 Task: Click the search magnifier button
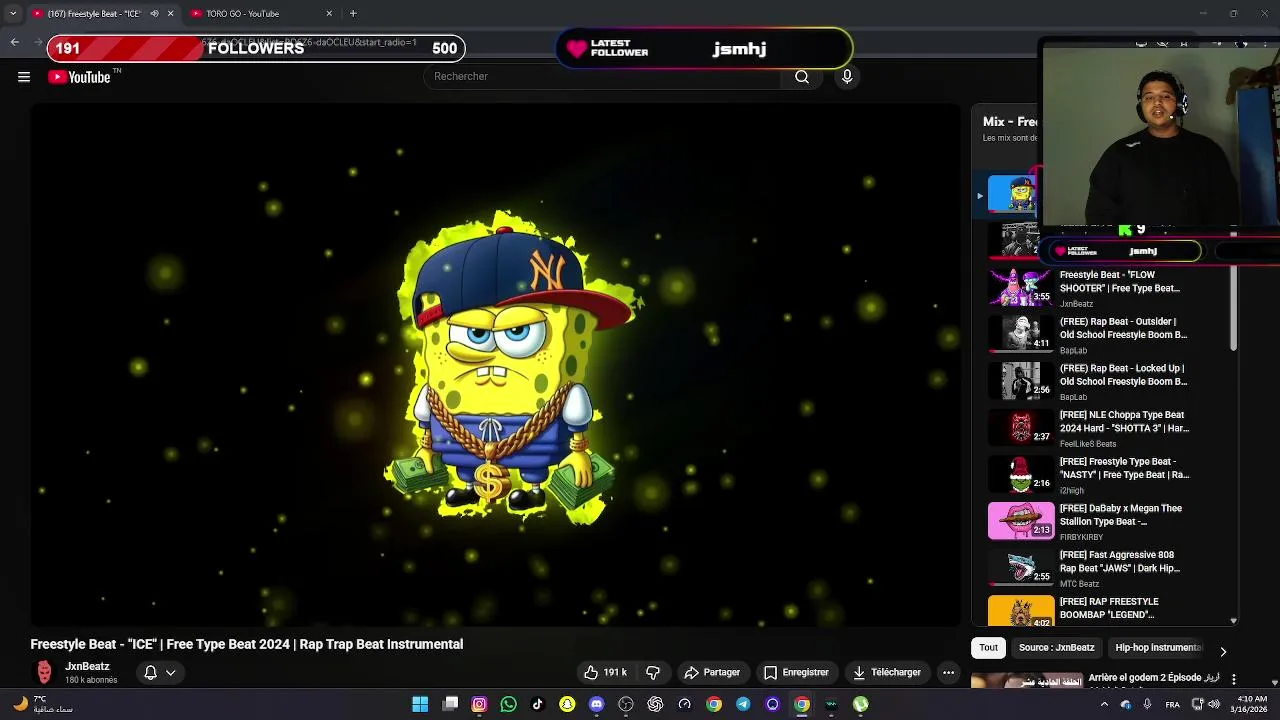(x=802, y=77)
